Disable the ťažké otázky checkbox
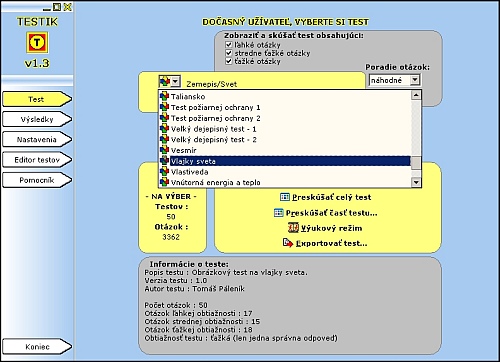The image size is (500, 362). [229, 61]
